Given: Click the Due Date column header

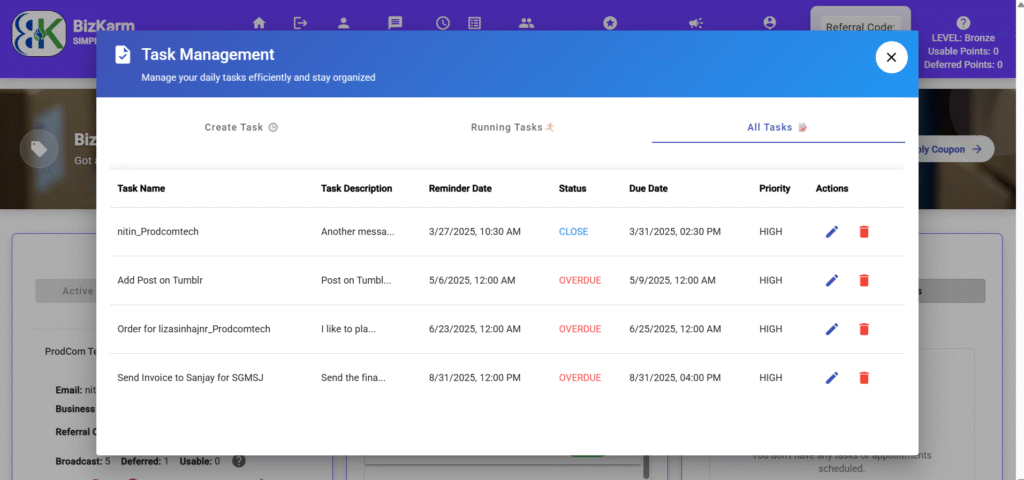Looking at the screenshot, I should 648,188.
